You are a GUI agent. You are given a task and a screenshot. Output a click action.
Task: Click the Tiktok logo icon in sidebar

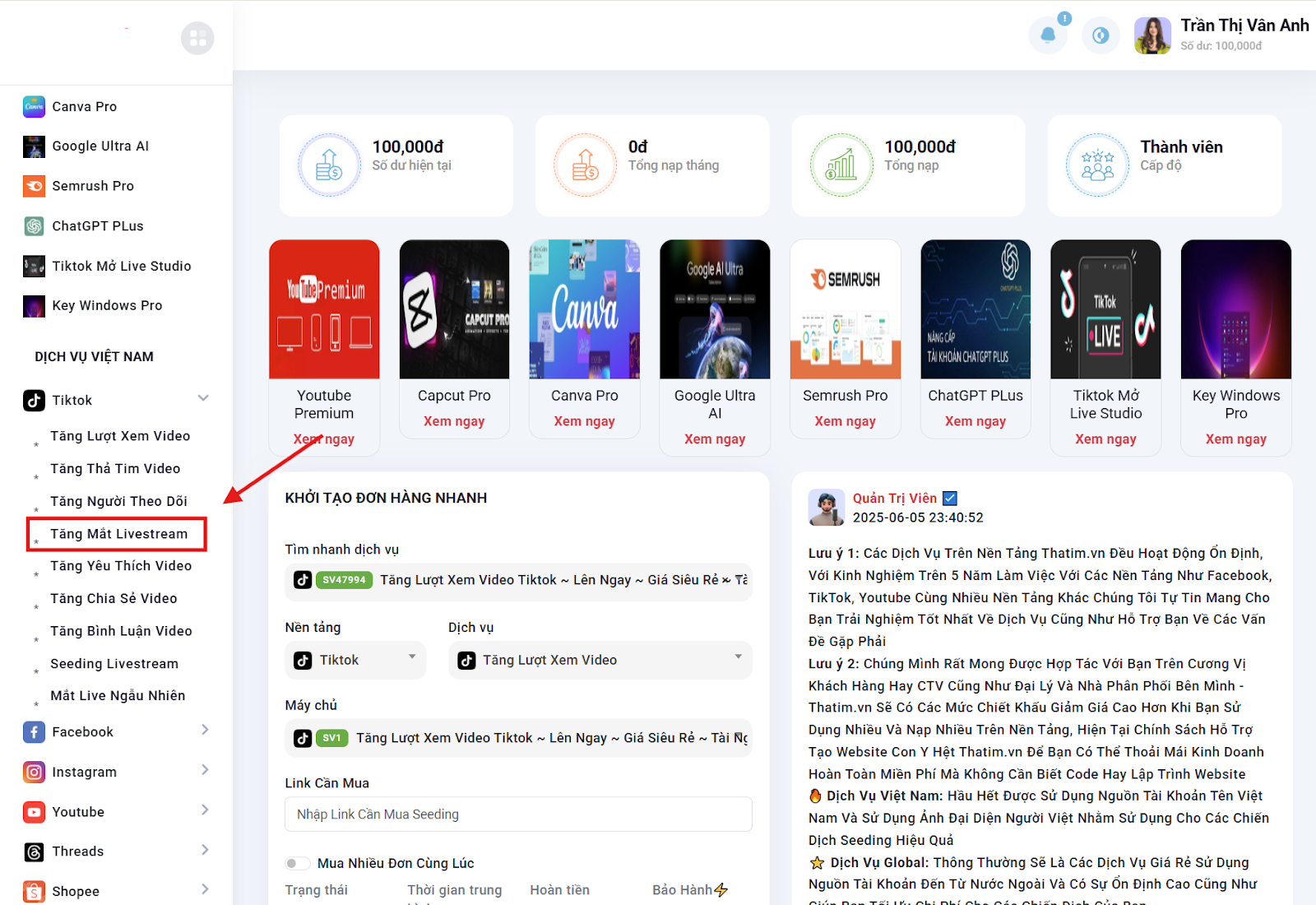34,400
